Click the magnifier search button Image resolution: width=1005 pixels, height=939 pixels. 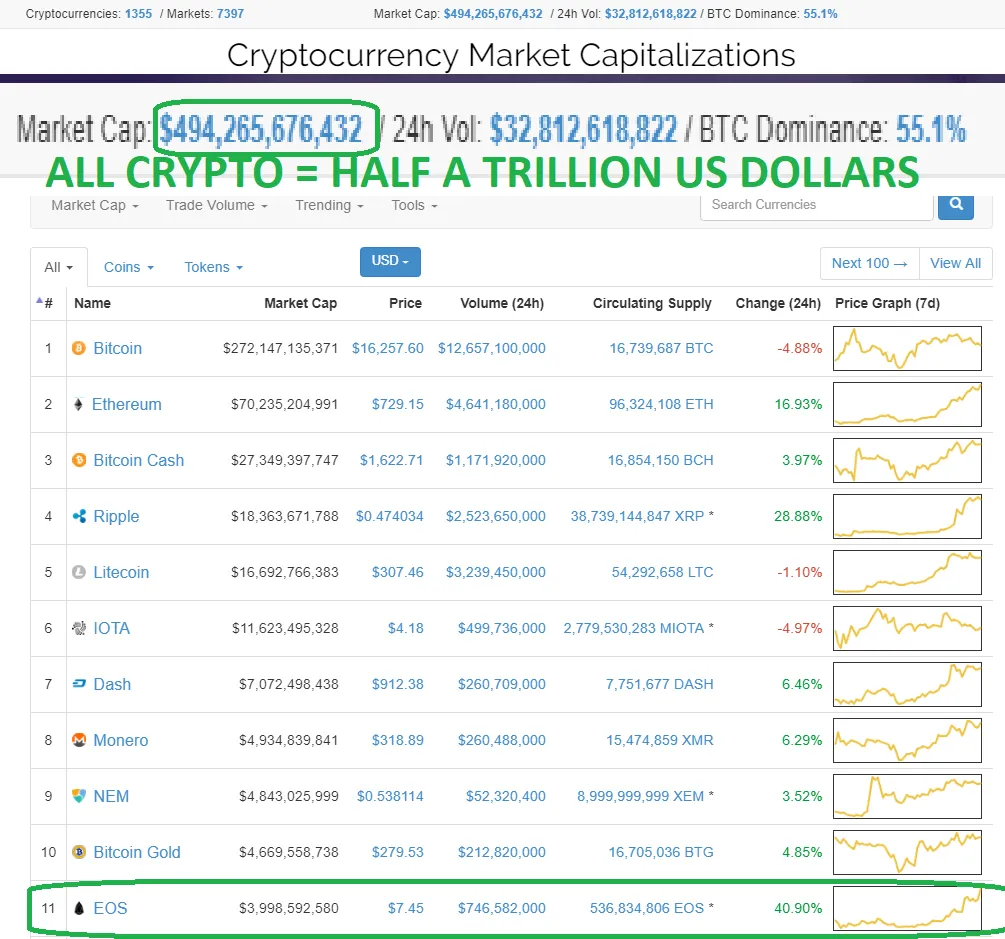coord(956,206)
